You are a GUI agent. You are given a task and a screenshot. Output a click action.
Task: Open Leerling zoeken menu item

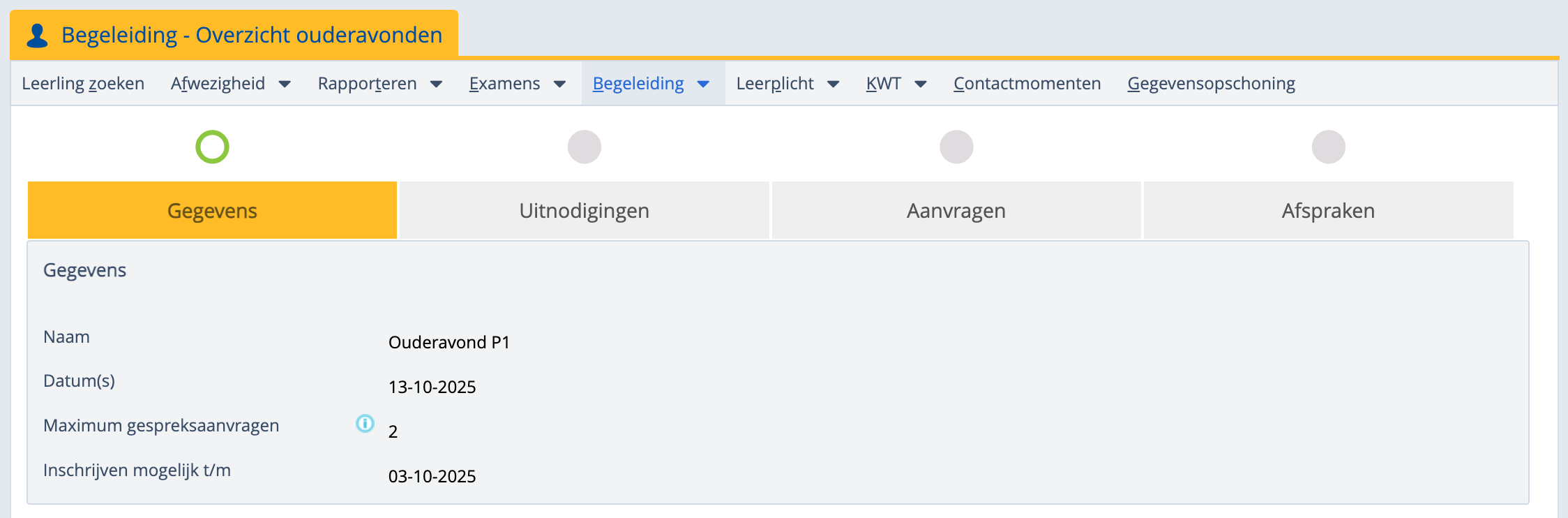pos(83,84)
